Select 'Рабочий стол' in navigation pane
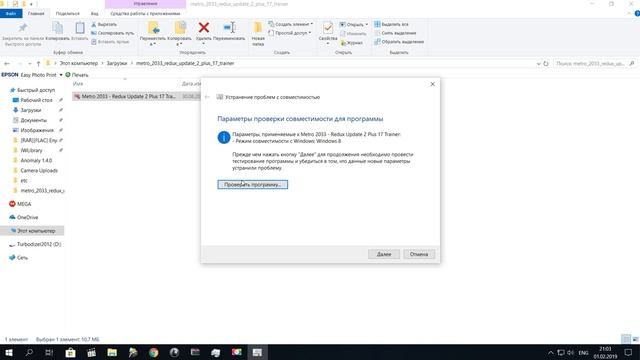Screen dimensions: 640x360 (36, 100)
